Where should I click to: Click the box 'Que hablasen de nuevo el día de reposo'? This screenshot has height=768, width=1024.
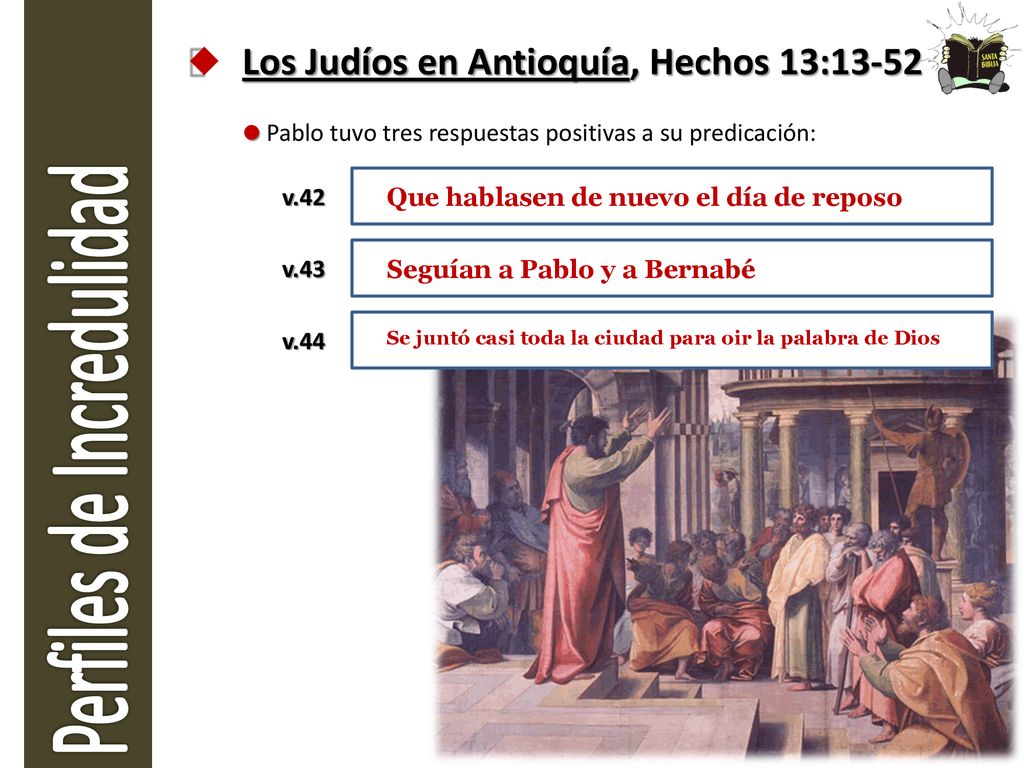tap(672, 197)
